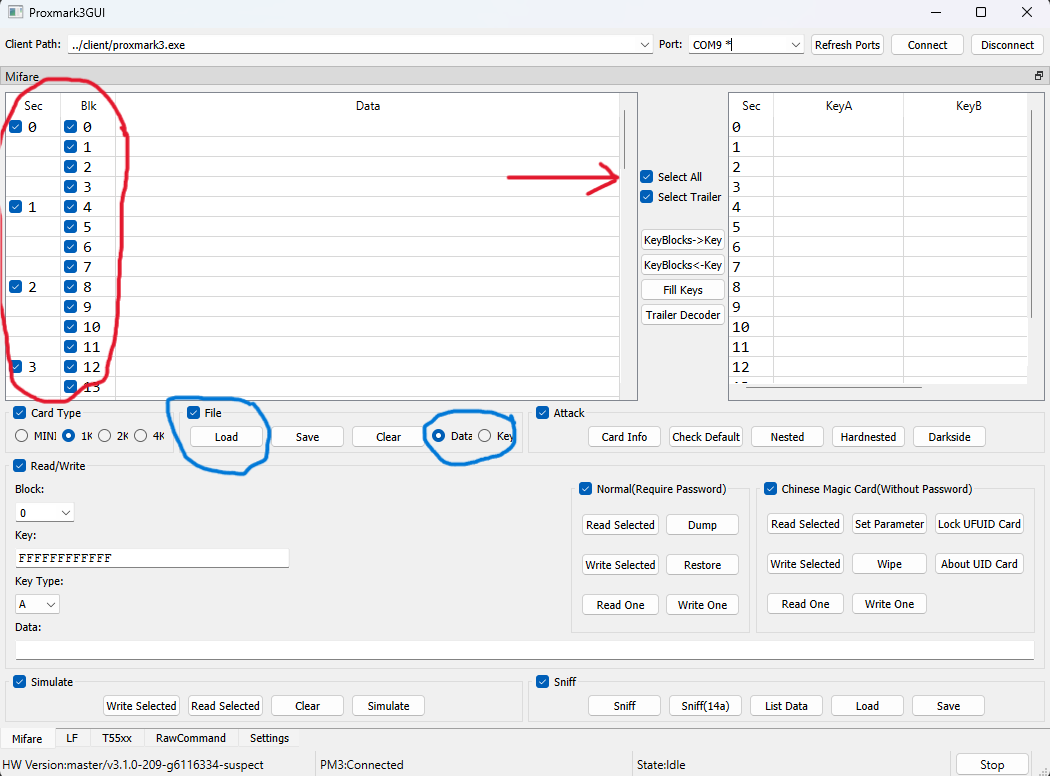Viewport: 1050px width, 776px height.
Task: Click the File Clear button
Action: pyautogui.click(x=388, y=437)
